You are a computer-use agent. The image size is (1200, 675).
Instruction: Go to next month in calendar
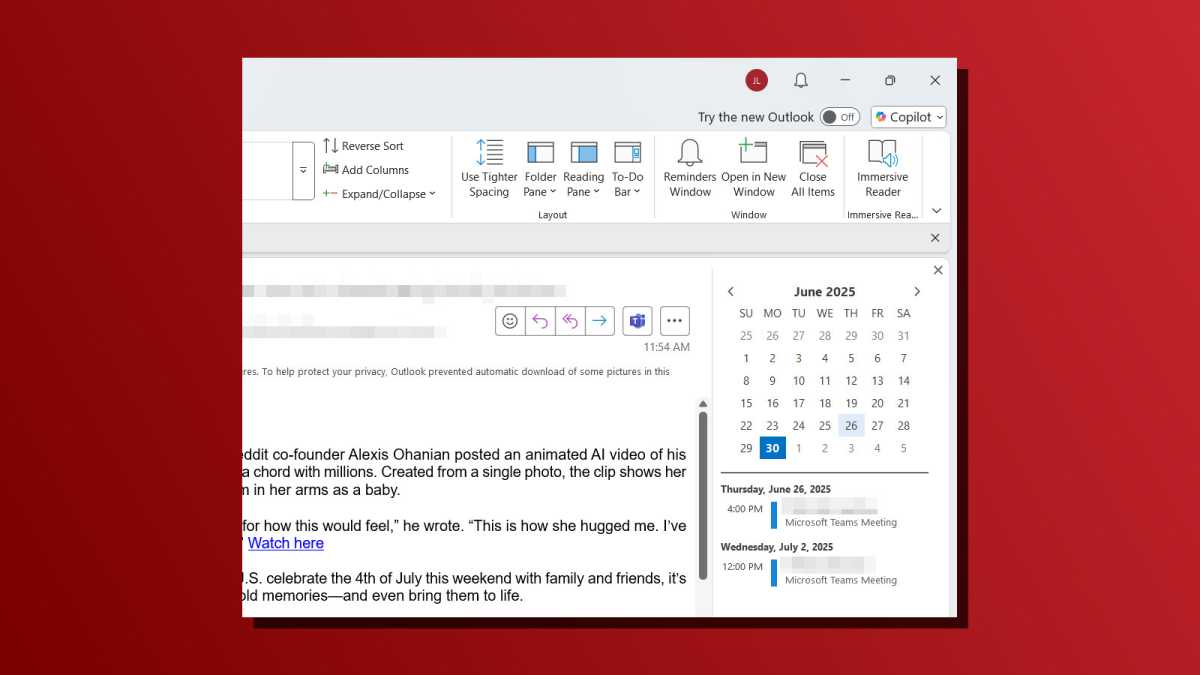tap(917, 292)
